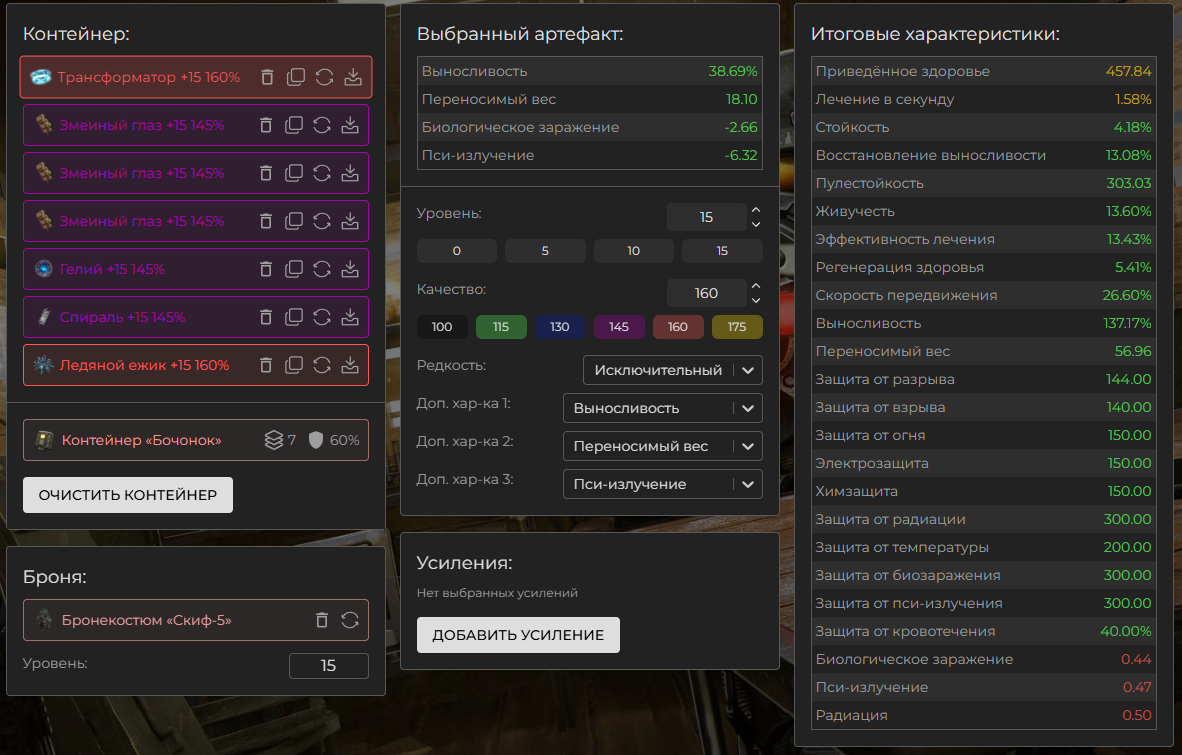
Task: Select the Гелий +15 145% row name
Action: (112, 269)
